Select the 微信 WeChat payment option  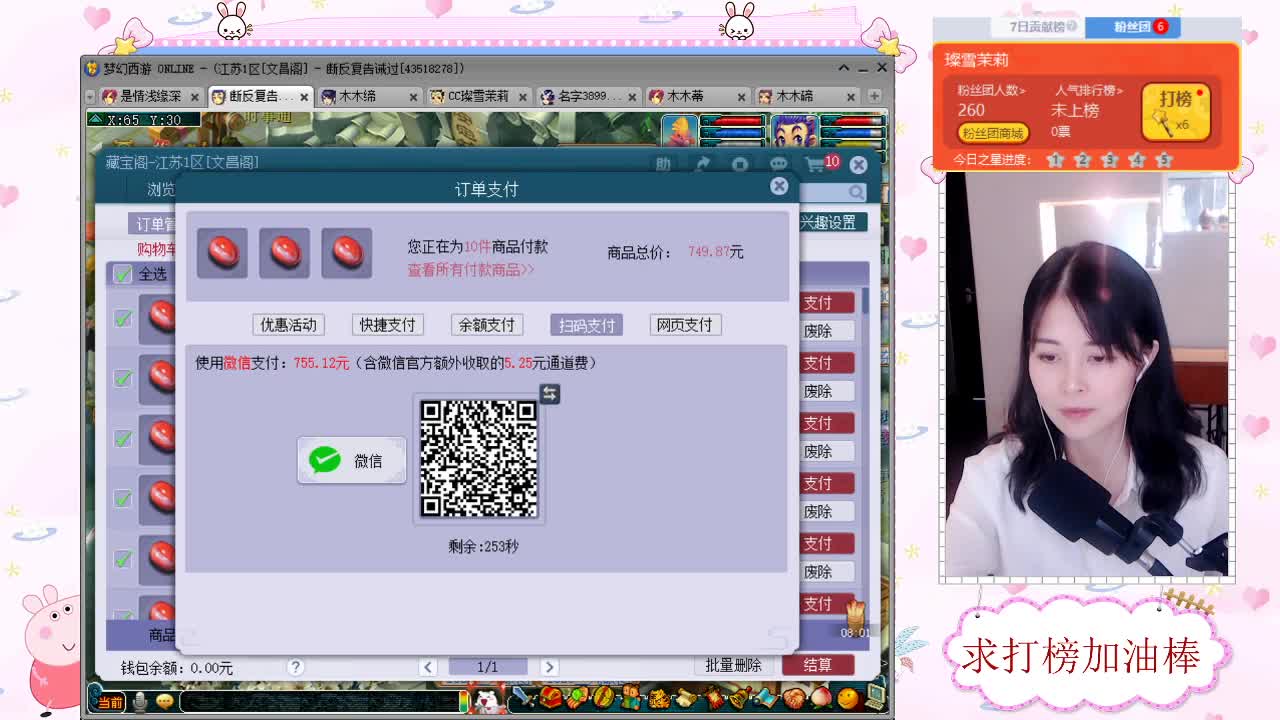point(351,460)
